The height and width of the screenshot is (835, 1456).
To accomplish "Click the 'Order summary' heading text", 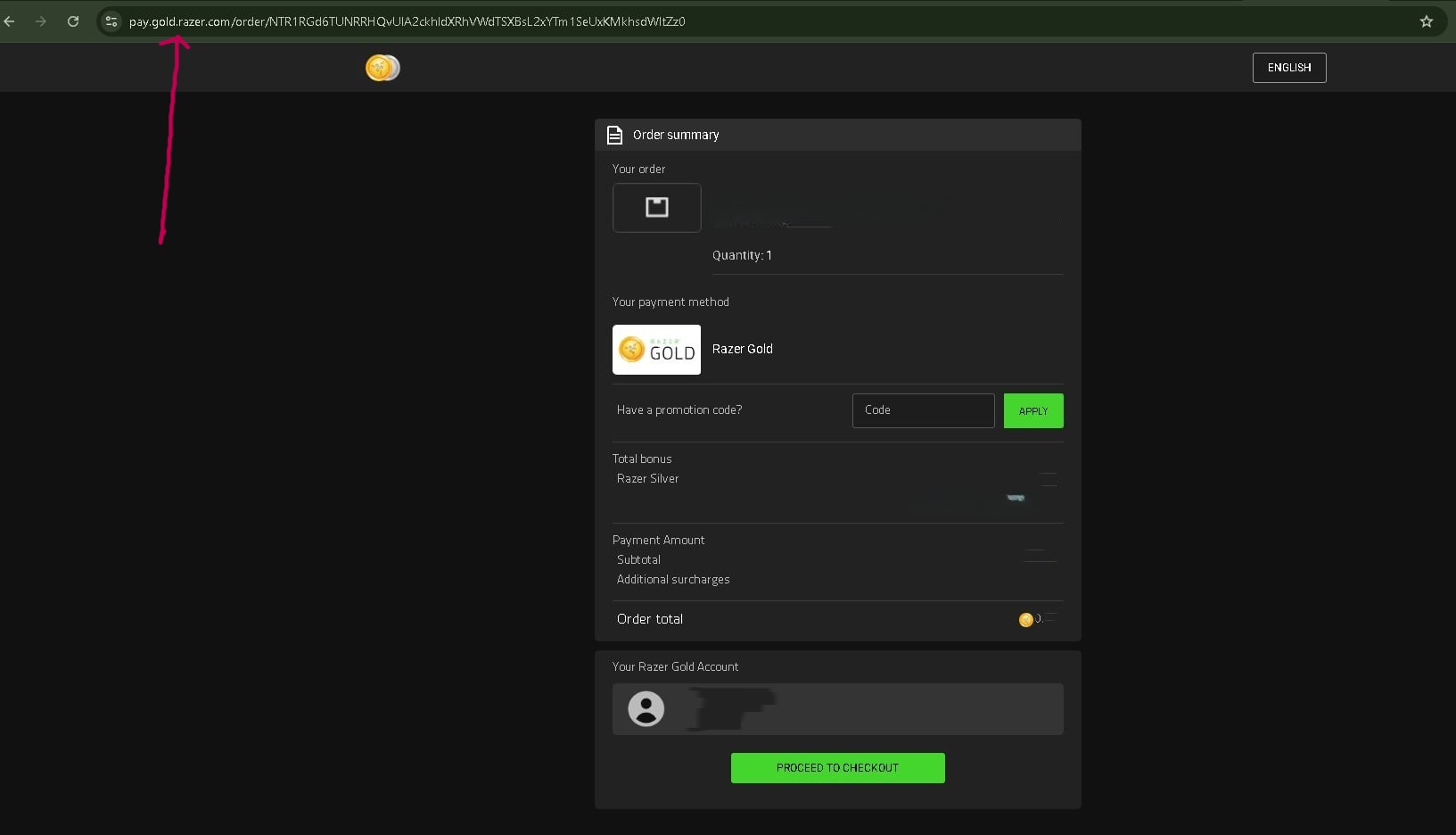I will click(676, 135).
